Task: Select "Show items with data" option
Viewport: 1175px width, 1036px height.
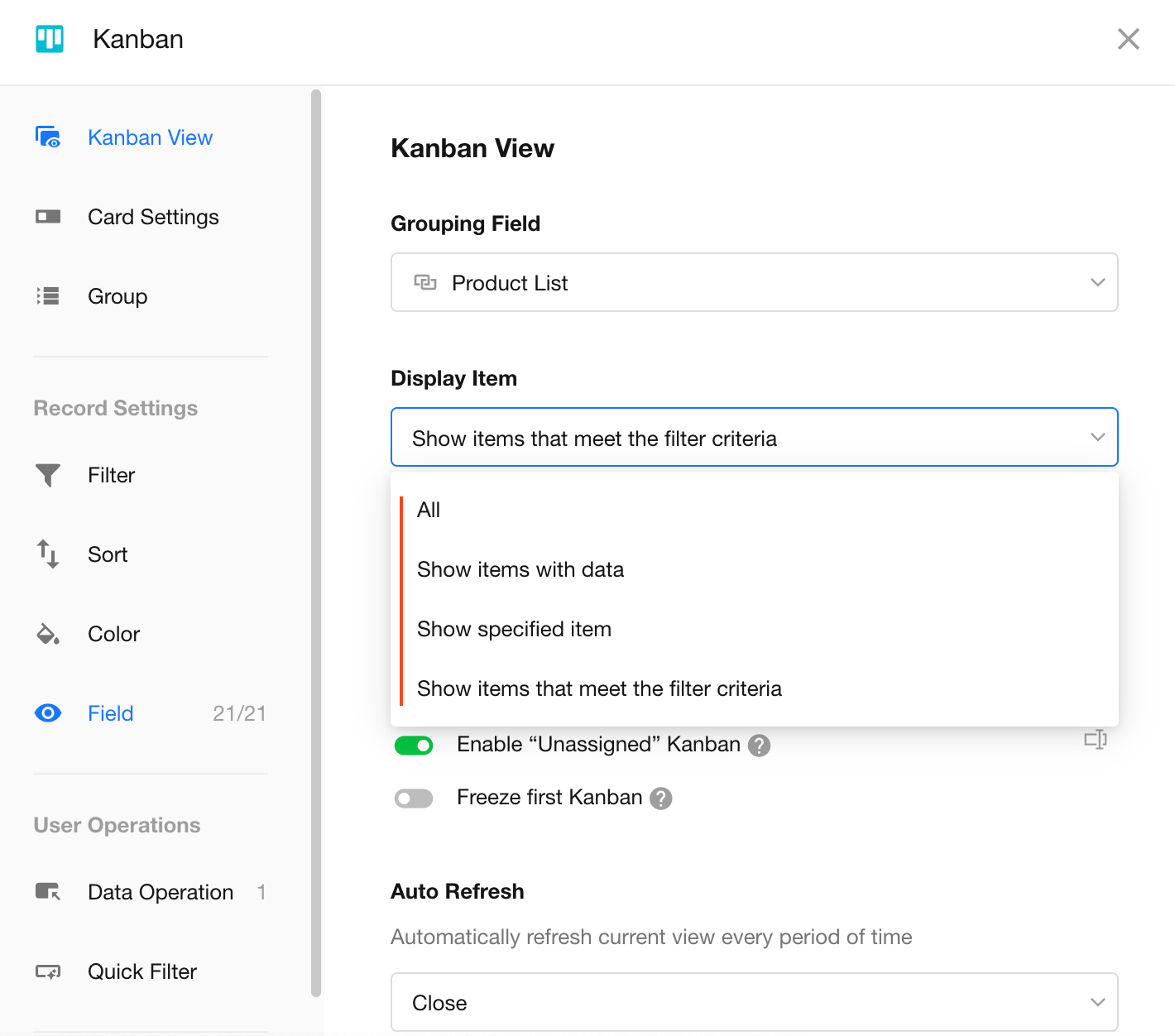Action: point(520,570)
